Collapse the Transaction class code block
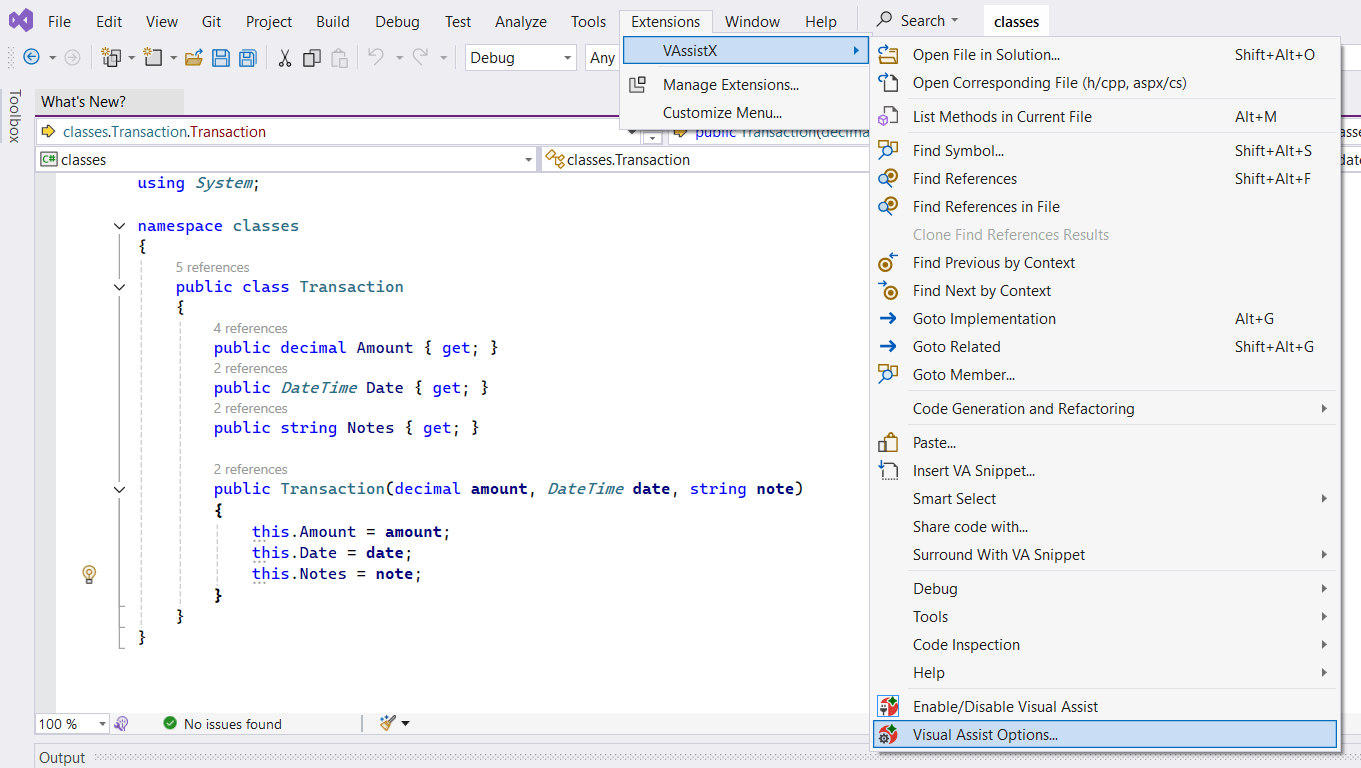Image resolution: width=1361 pixels, height=768 pixels. coord(120,287)
